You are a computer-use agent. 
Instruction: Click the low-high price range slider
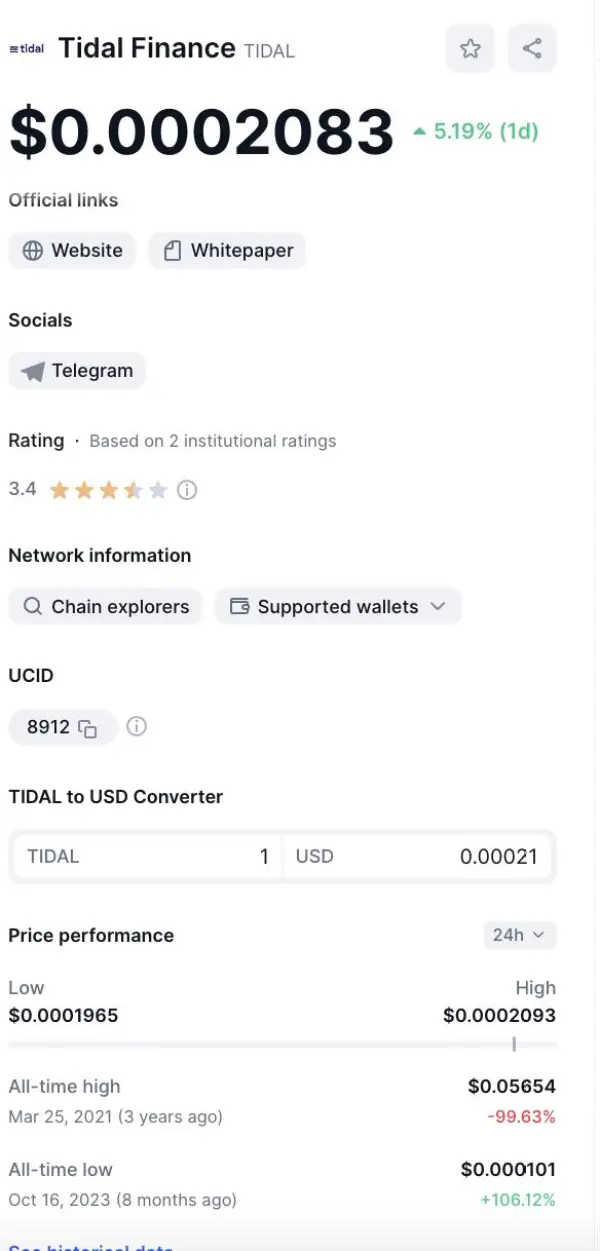point(282,1045)
